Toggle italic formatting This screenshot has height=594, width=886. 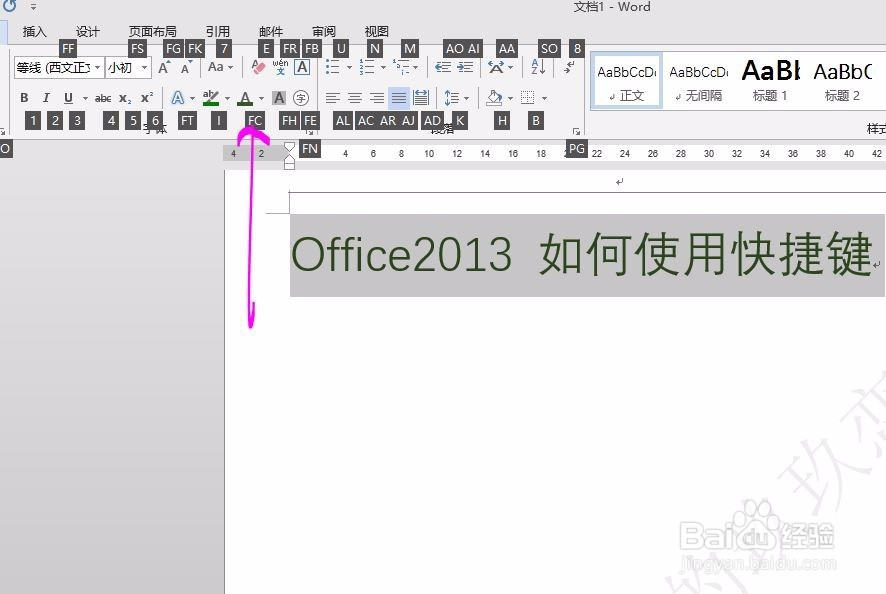(x=46, y=98)
